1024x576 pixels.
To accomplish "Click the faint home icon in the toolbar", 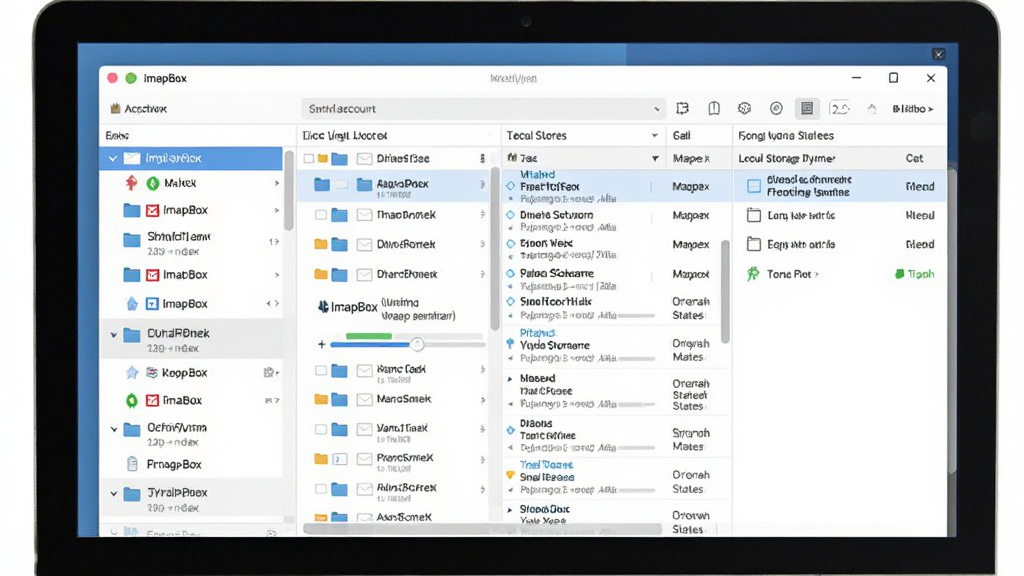I will tap(872, 109).
